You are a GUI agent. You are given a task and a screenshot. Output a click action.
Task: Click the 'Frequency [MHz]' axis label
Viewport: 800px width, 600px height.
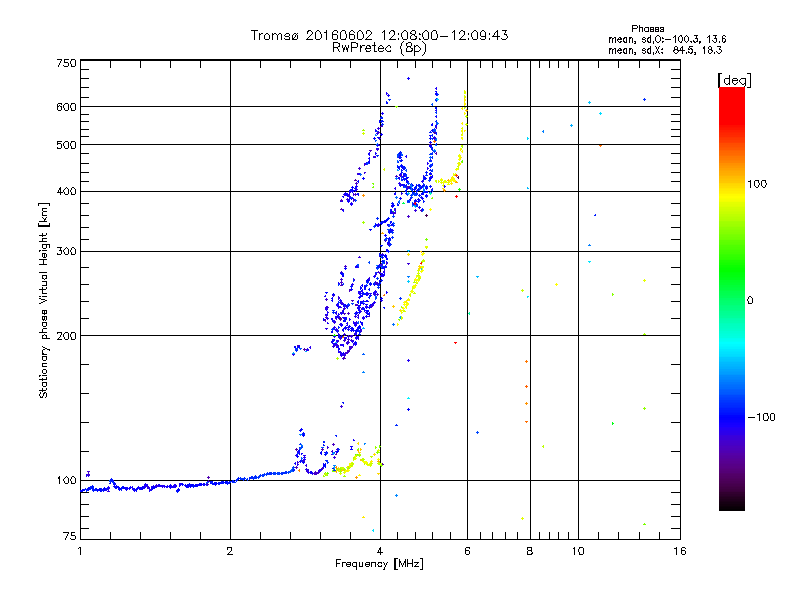(379, 564)
